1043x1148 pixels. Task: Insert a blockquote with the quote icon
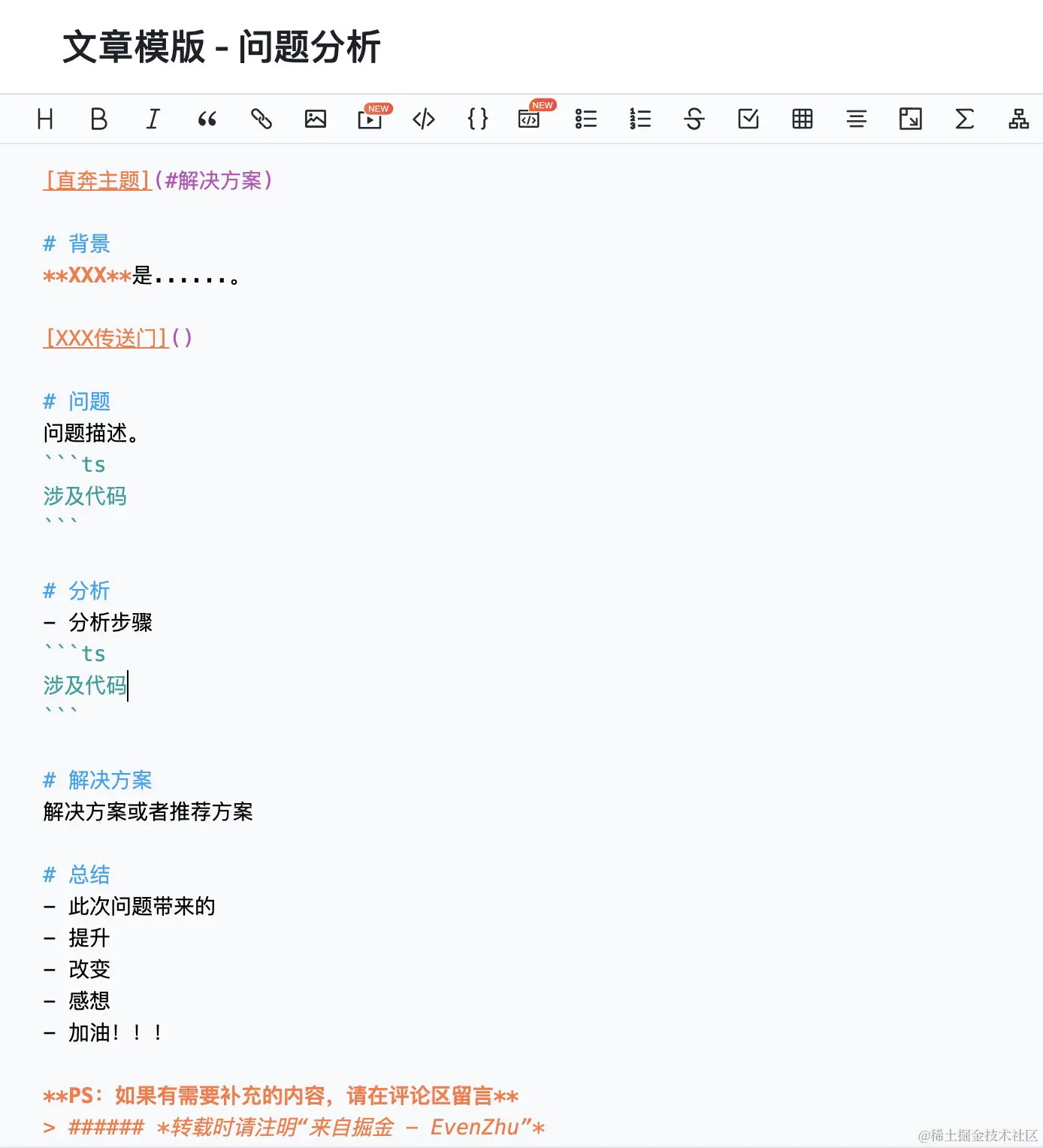[x=207, y=119]
